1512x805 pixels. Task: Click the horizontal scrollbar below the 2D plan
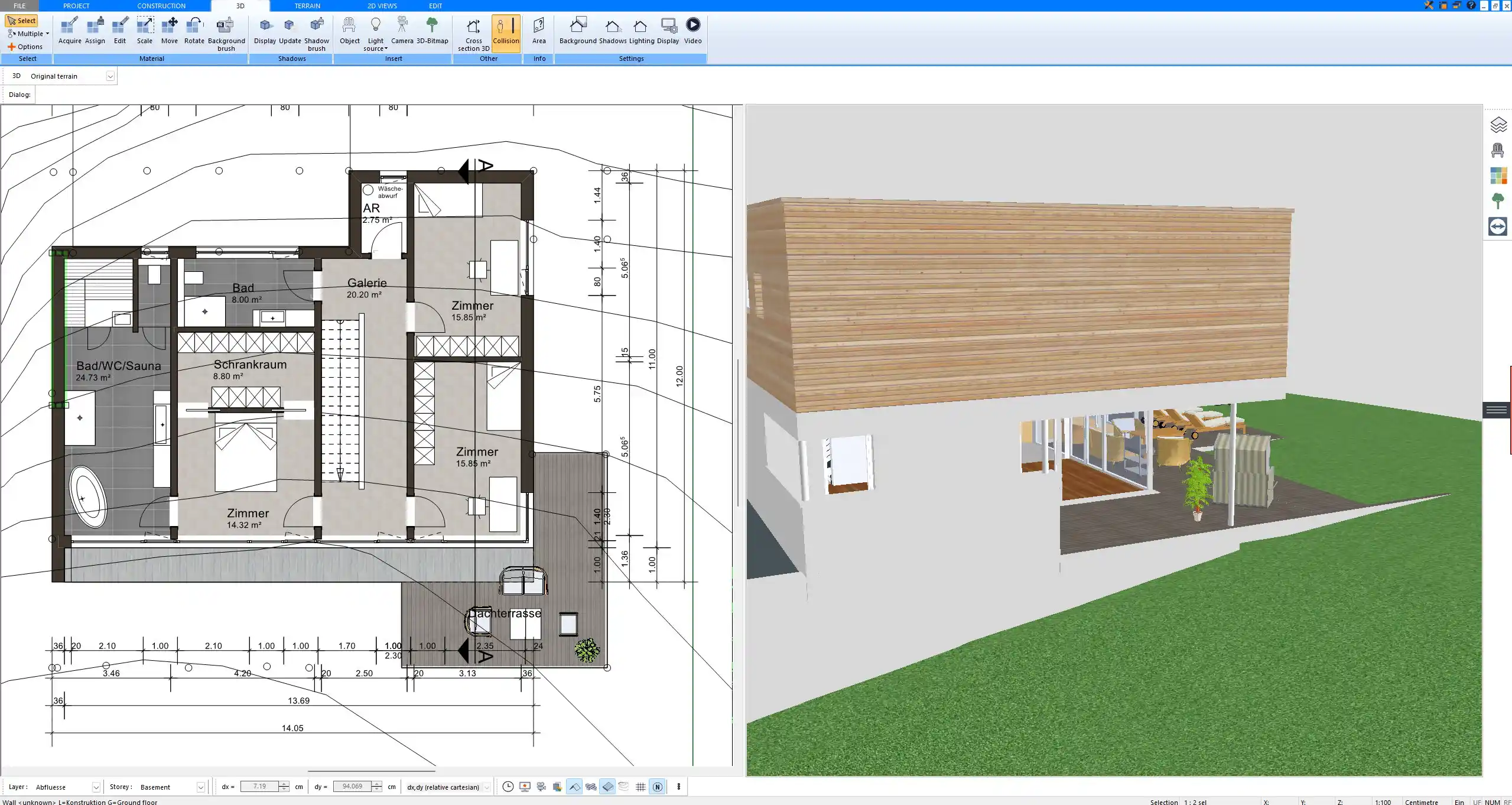pyautogui.click(x=372, y=771)
